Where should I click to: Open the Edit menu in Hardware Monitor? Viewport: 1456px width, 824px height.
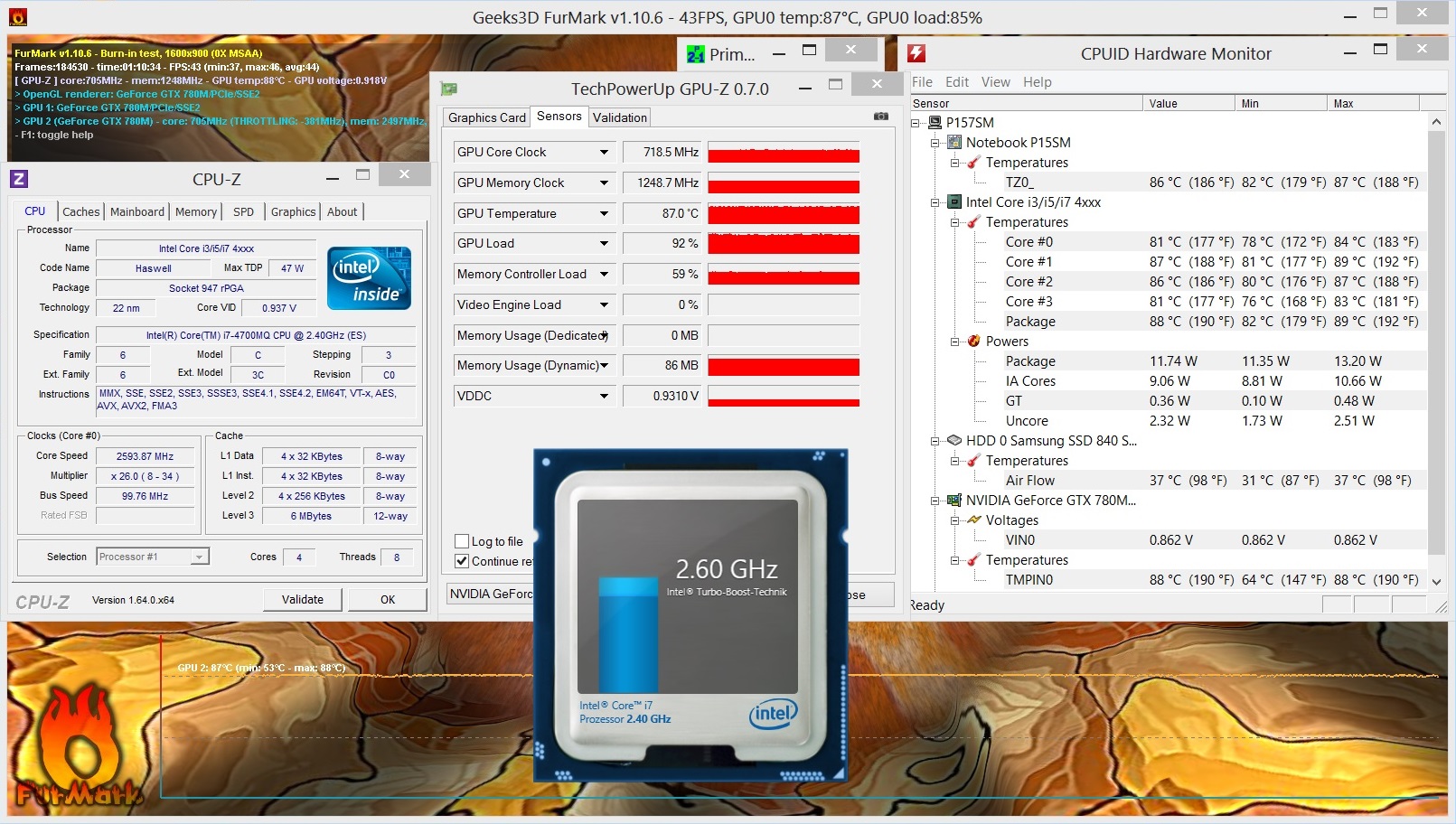coord(957,82)
